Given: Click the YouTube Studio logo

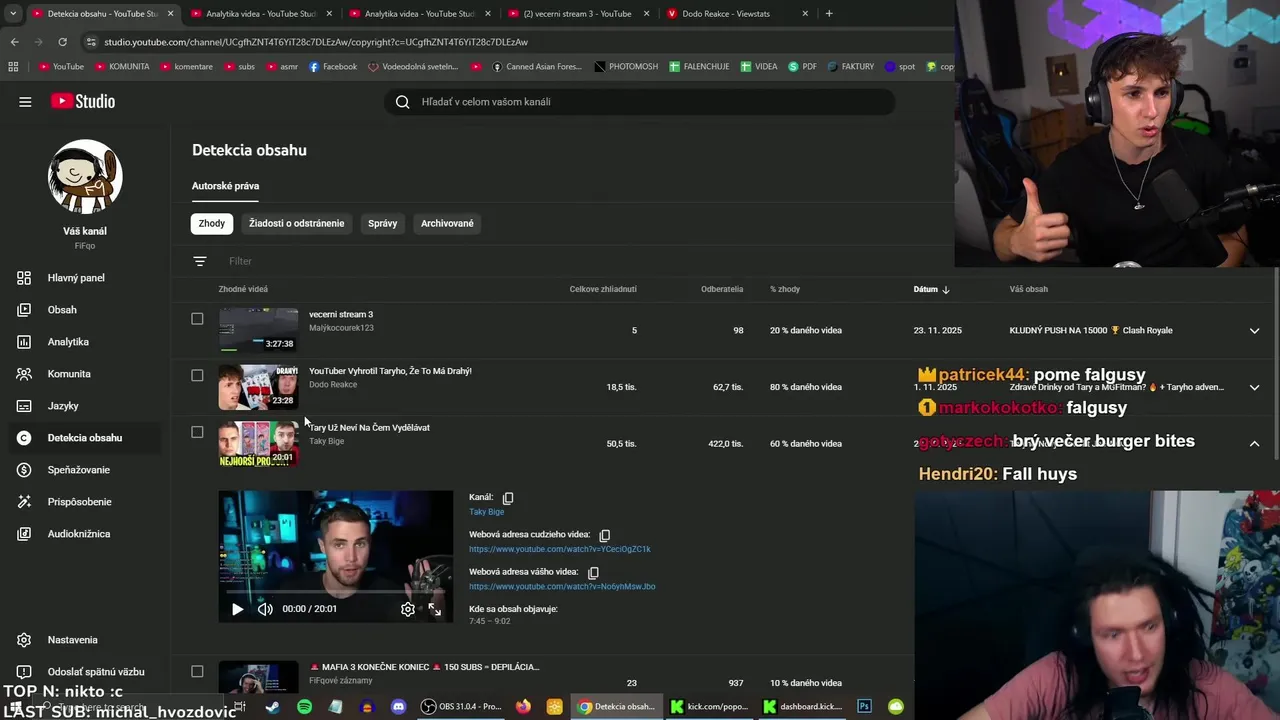Looking at the screenshot, I should pos(83,101).
